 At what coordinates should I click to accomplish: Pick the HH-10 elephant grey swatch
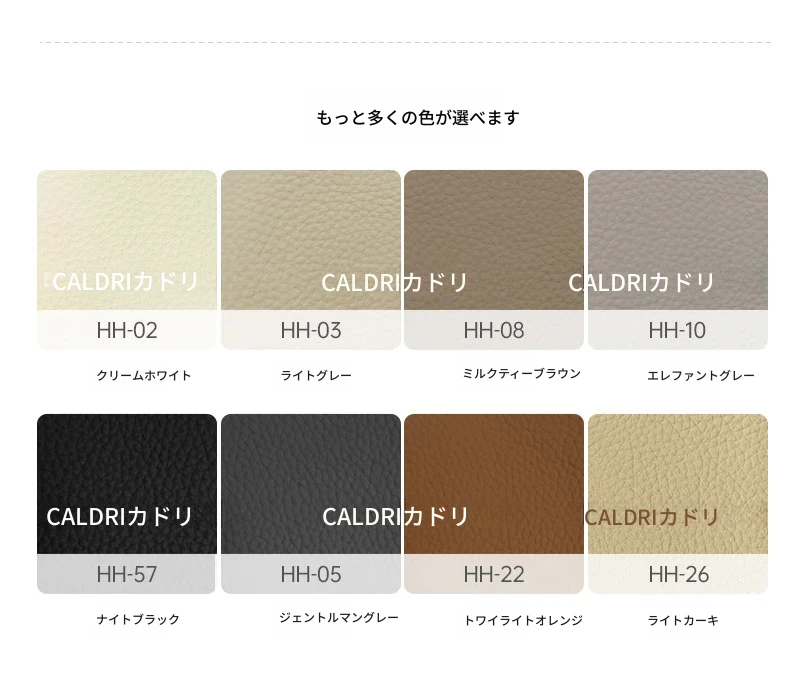(x=678, y=260)
